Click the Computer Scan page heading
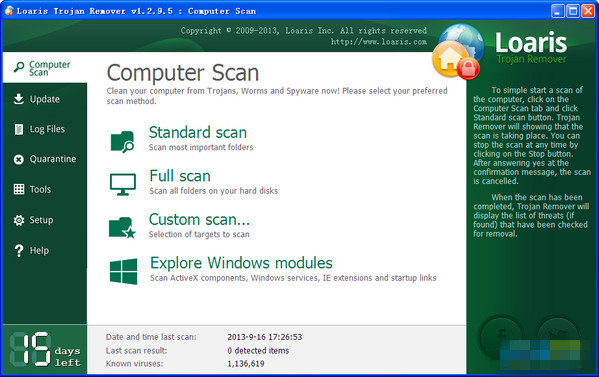The width and height of the screenshot is (599, 377). 183,73
